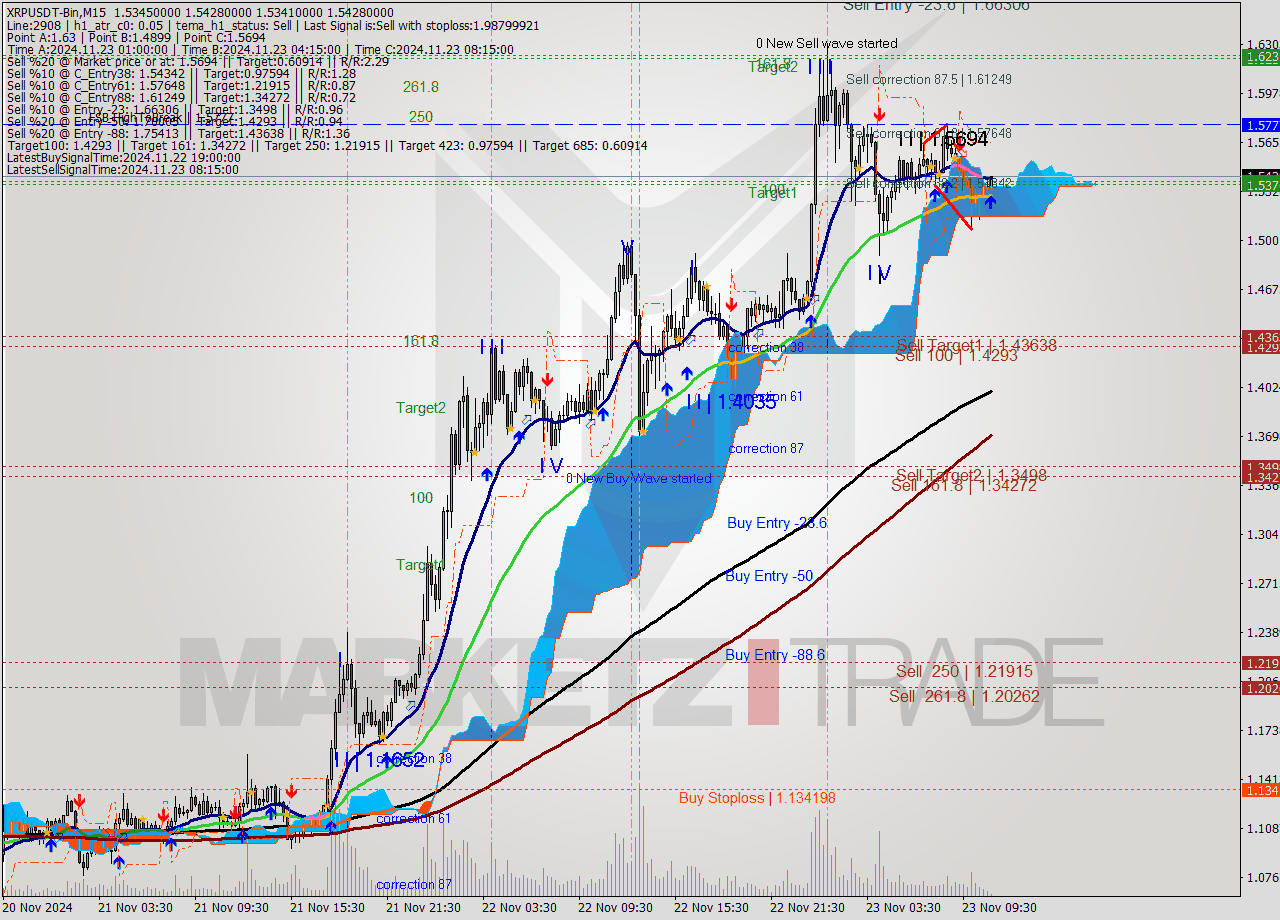Click the 1.076 price axis label
Image resolution: width=1280 pixels, height=920 pixels.
point(1262,877)
